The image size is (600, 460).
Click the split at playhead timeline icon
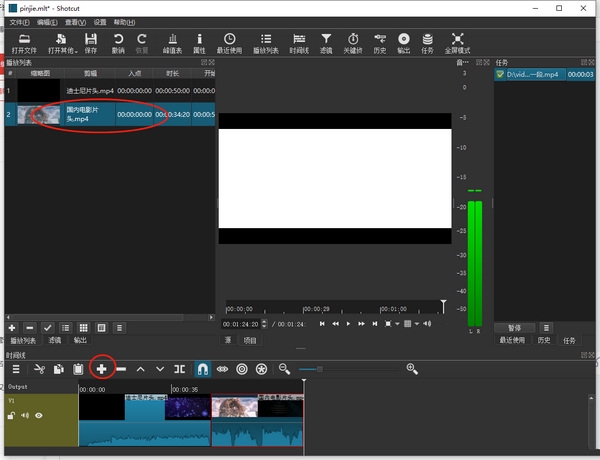pyautogui.click(x=179, y=369)
